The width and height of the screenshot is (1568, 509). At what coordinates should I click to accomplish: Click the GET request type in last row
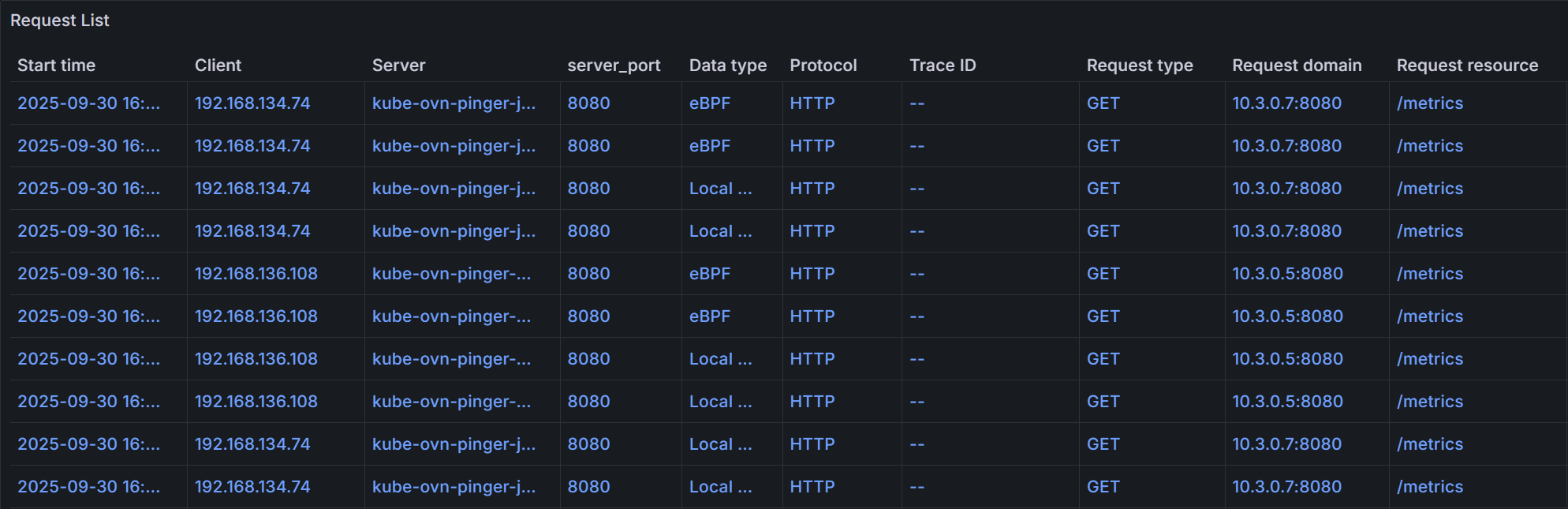pyautogui.click(x=1103, y=487)
